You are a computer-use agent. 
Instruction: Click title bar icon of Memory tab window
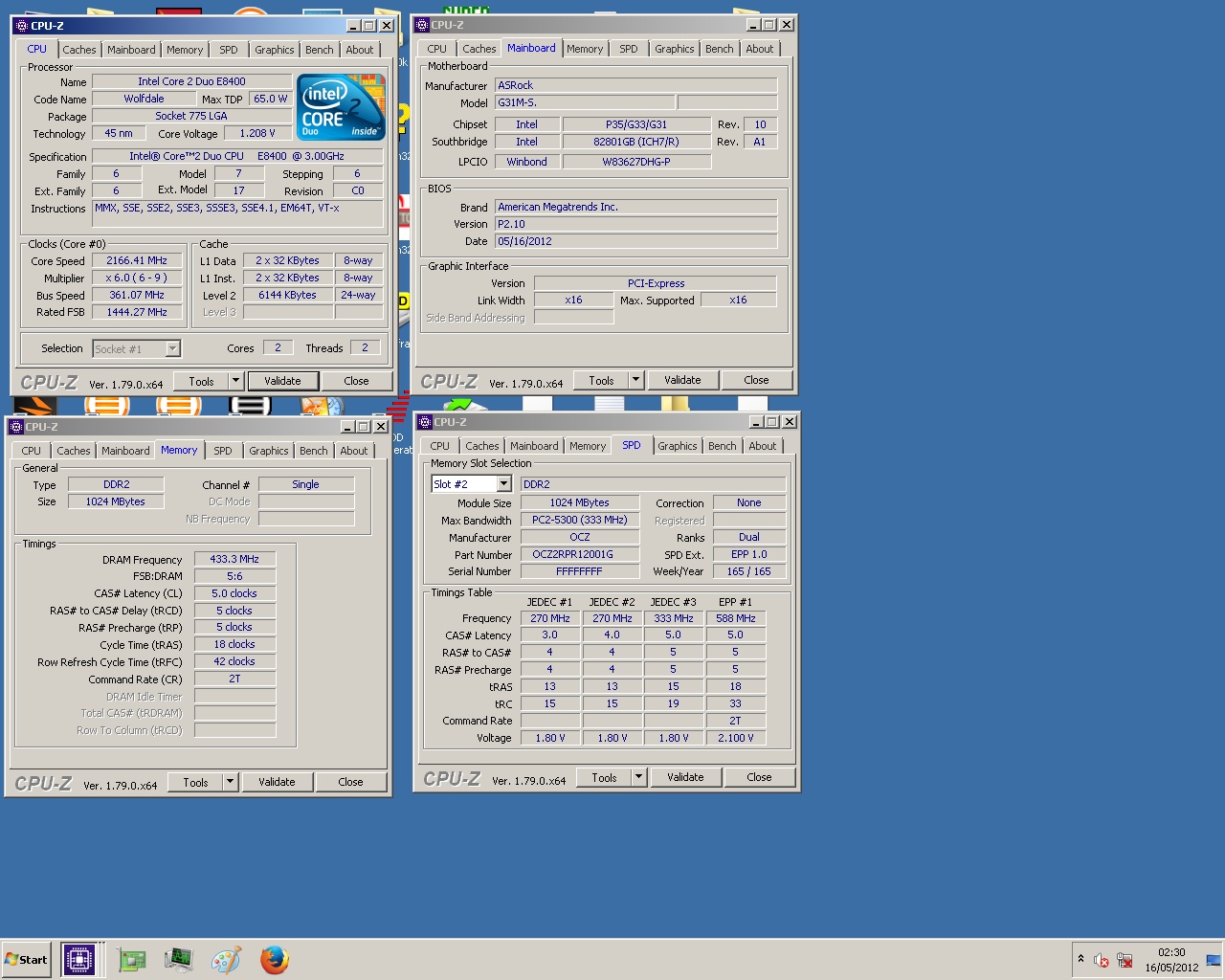(16, 427)
